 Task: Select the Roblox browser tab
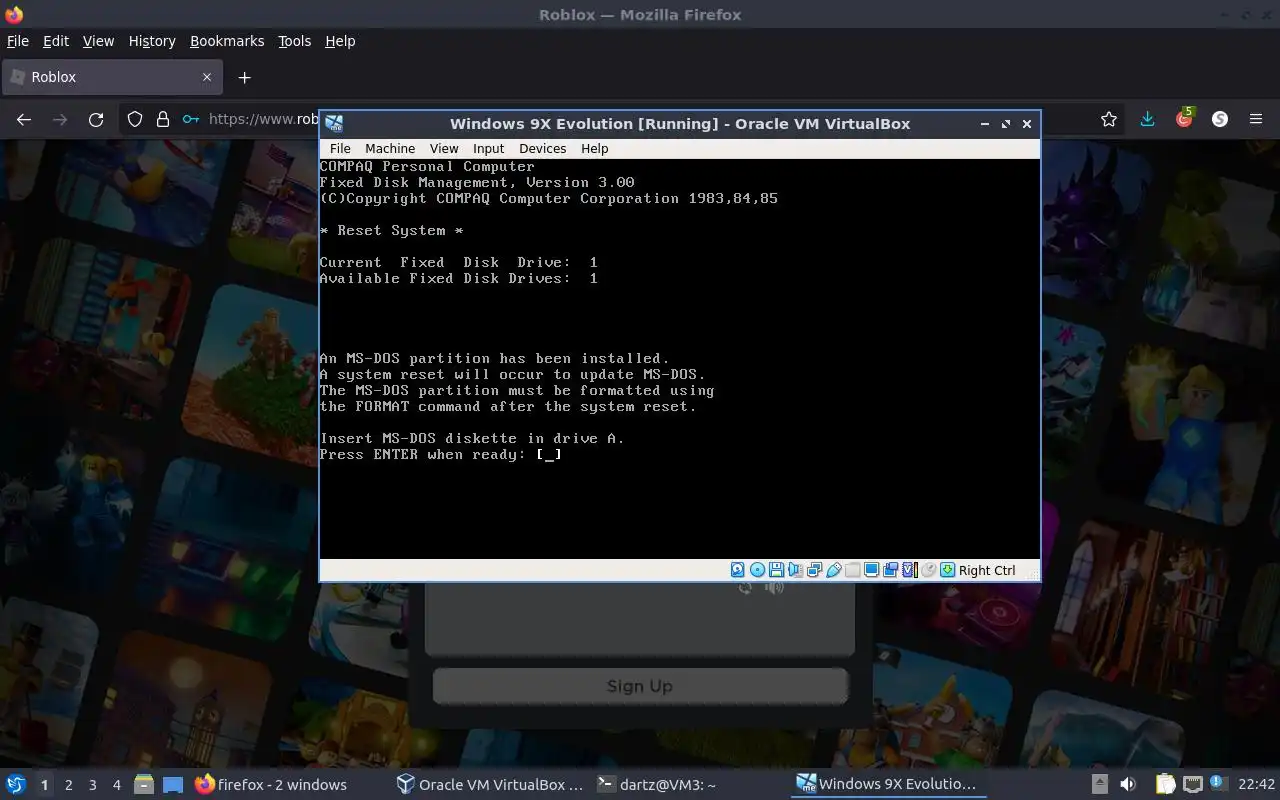click(112, 77)
